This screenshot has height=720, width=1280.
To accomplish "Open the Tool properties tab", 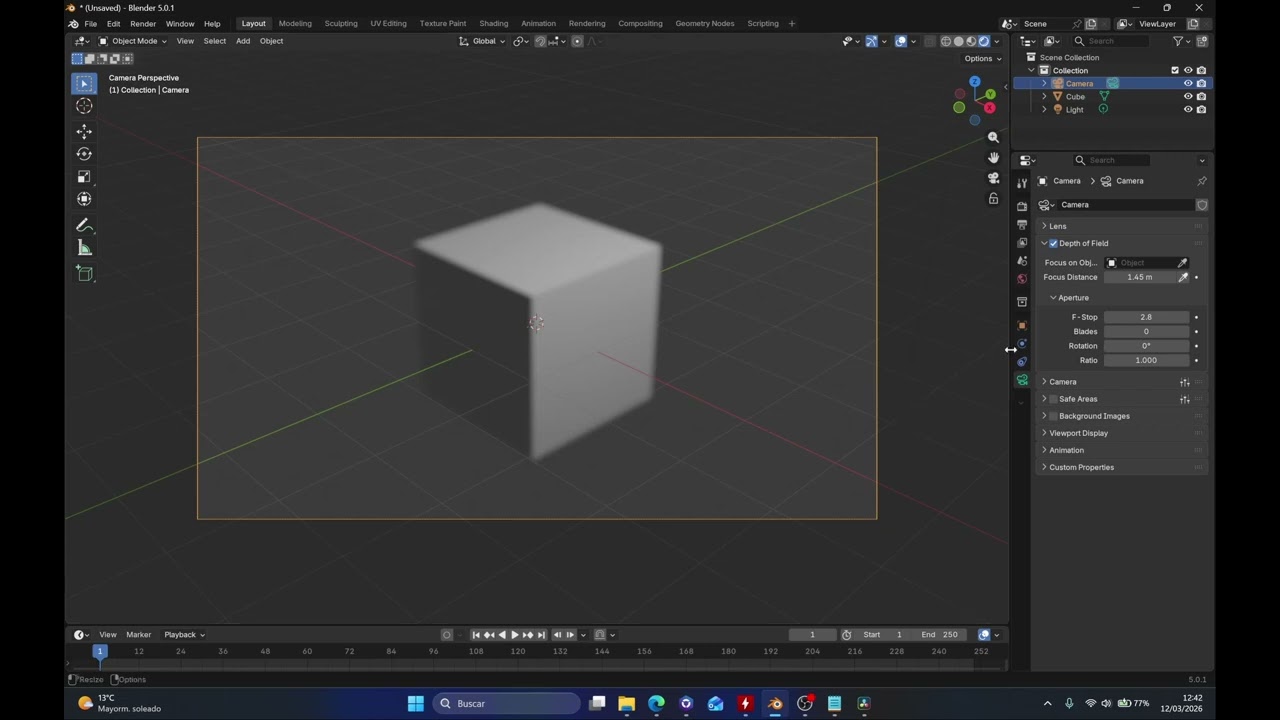I will pyautogui.click(x=1022, y=183).
